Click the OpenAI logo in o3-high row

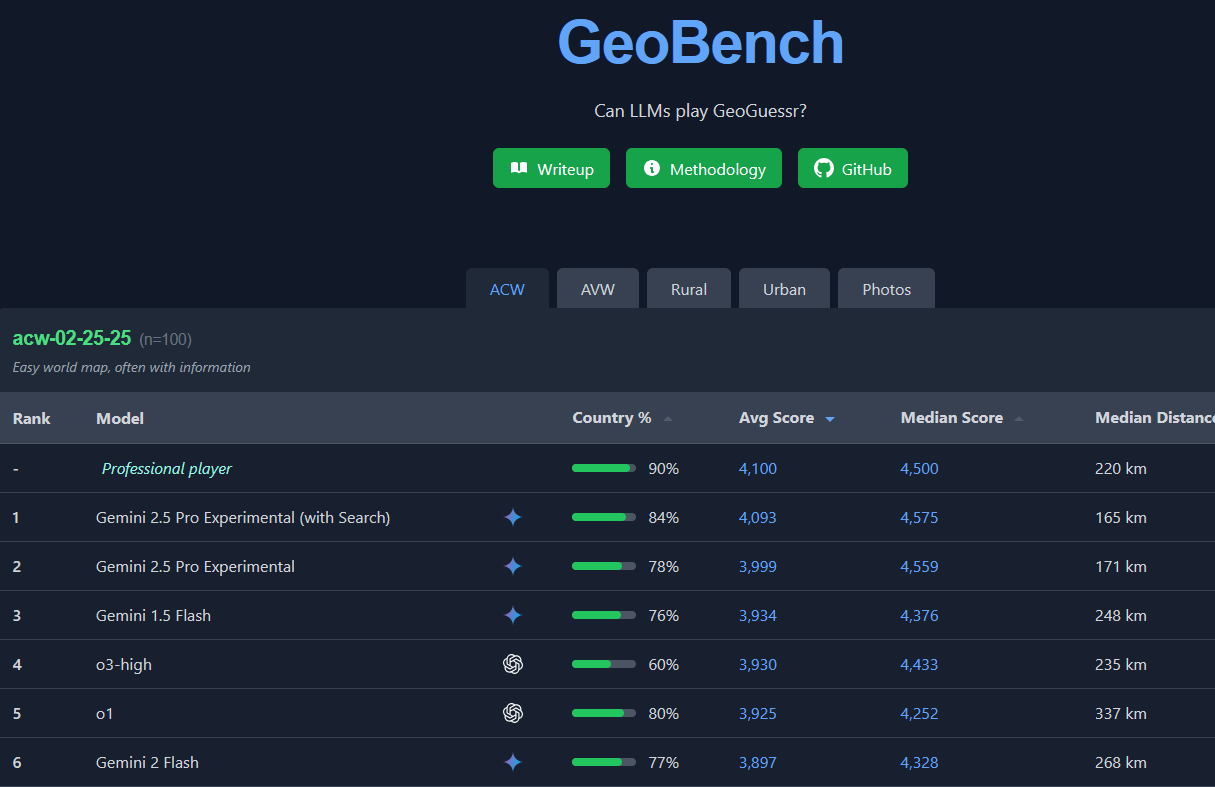513,664
